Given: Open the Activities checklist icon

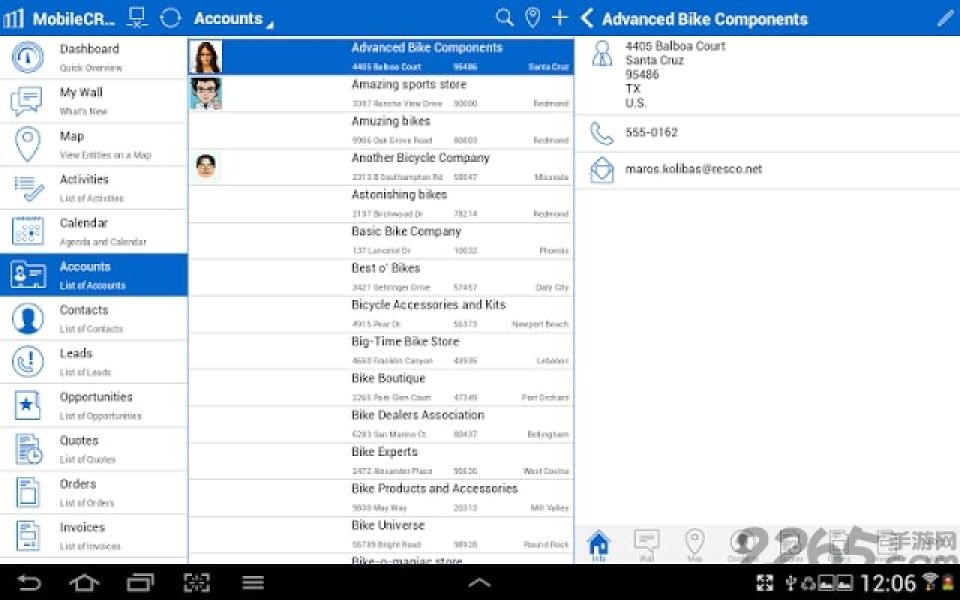Looking at the screenshot, I should coord(28,189).
